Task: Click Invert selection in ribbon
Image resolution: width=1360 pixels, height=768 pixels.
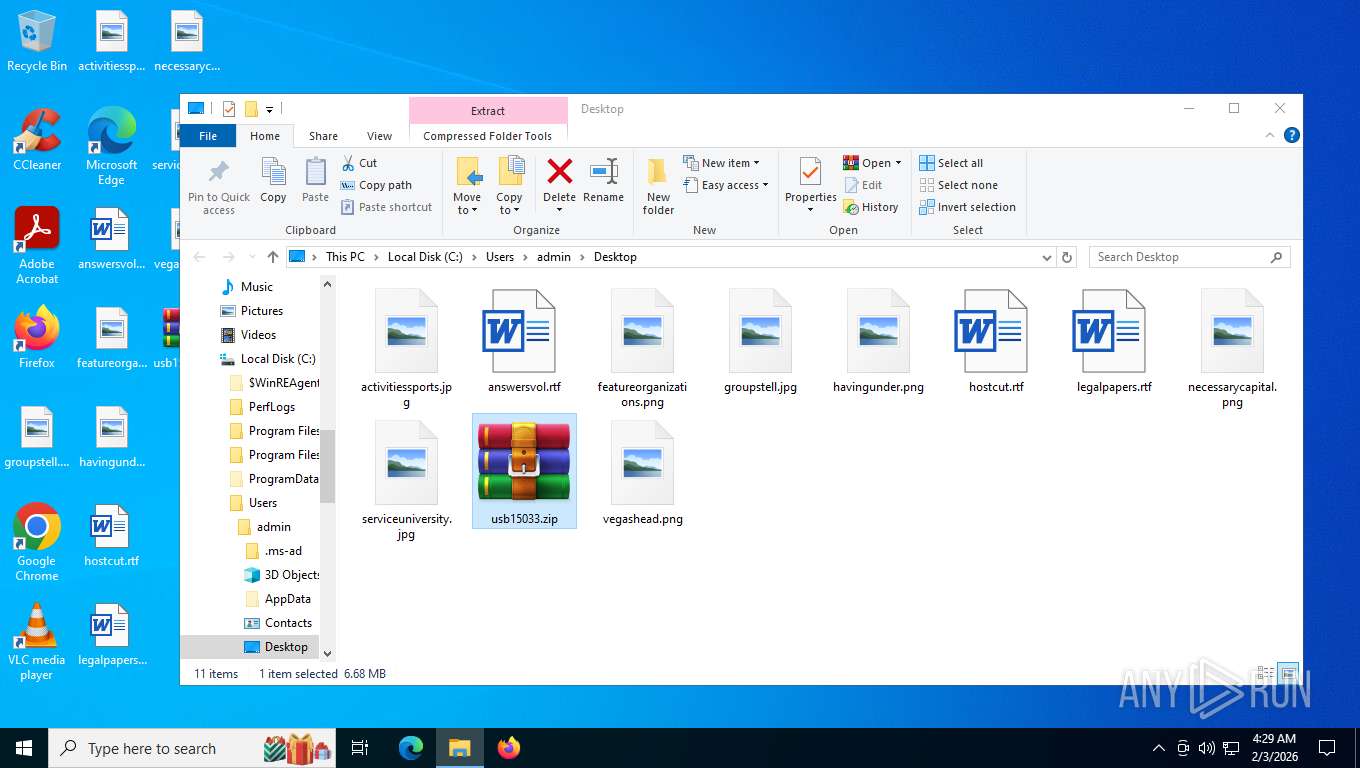Action: click(x=967, y=207)
